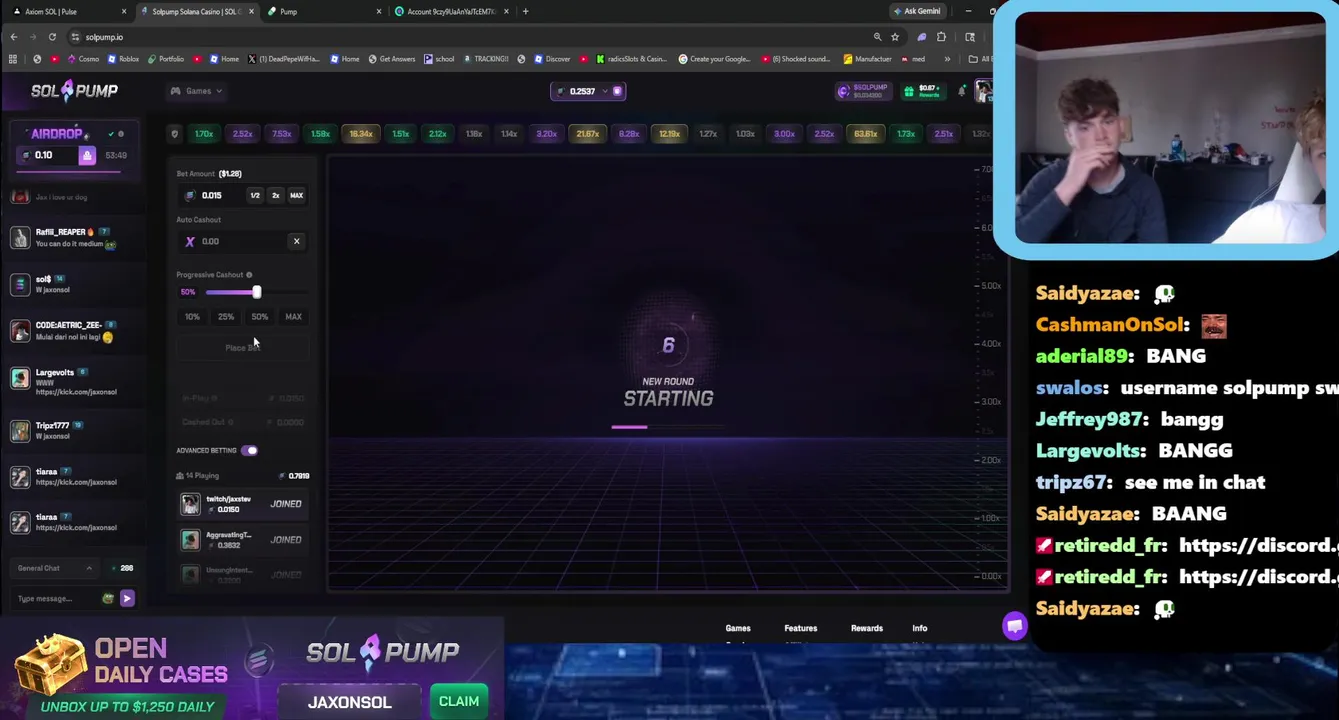Send the chat message with arrow button
The height and width of the screenshot is (720, 1339).
click(127, 598)
